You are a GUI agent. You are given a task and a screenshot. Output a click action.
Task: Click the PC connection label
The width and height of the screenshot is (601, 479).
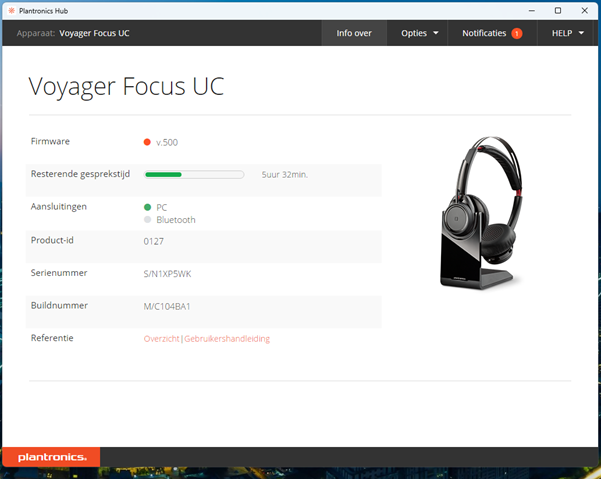[161, 208]
